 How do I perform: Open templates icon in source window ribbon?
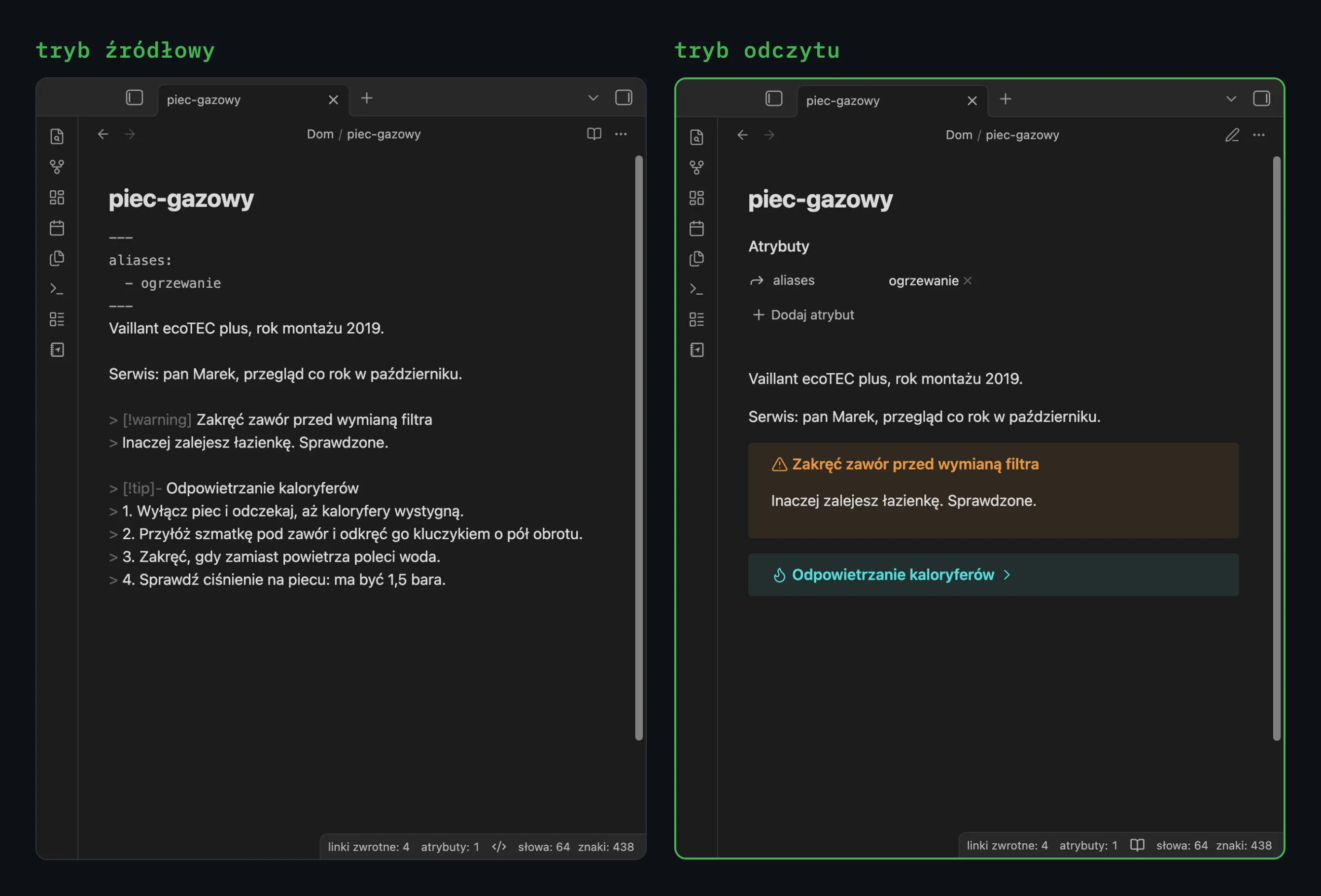(x=57, y=258)
